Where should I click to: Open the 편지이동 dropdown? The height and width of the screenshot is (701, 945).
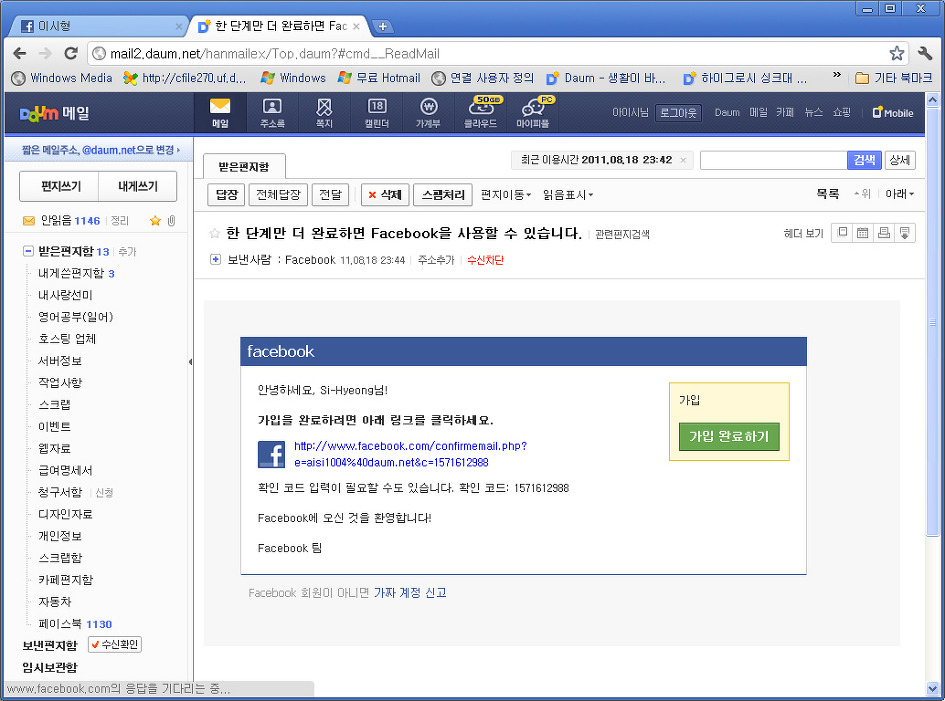click(x=506, y=195)
